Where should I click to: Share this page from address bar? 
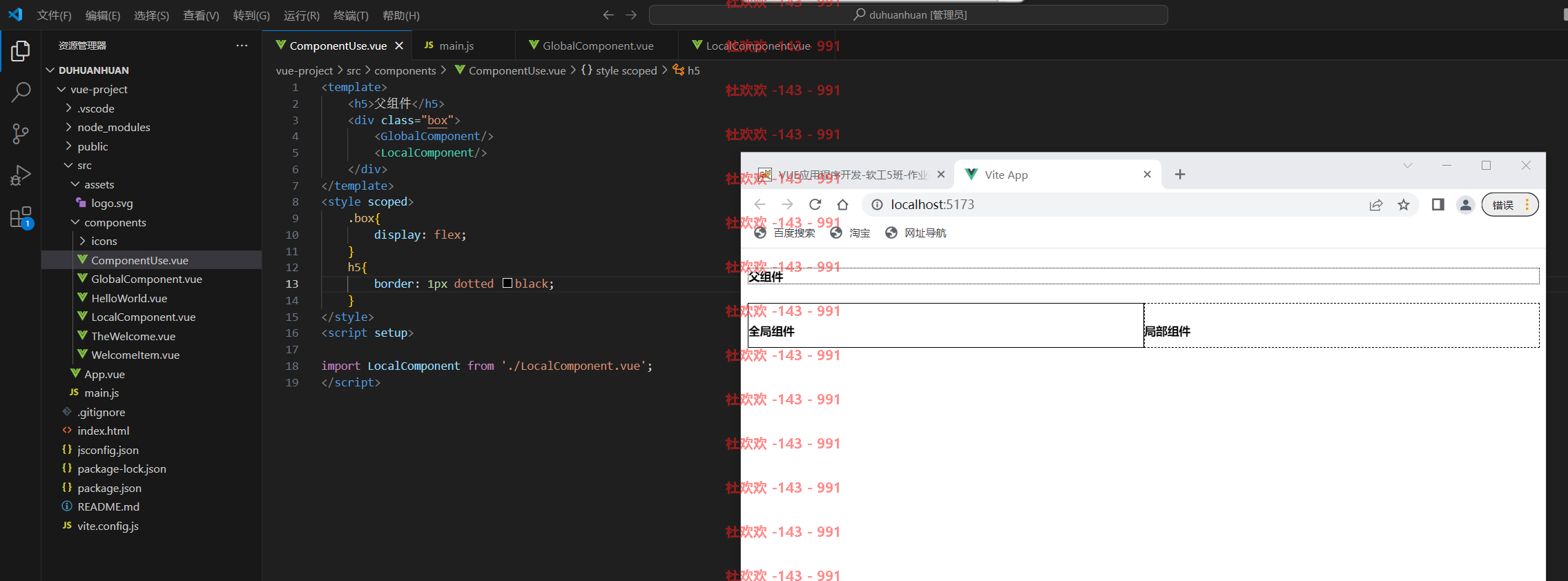pyautogui.click(x=1376, y=204)
